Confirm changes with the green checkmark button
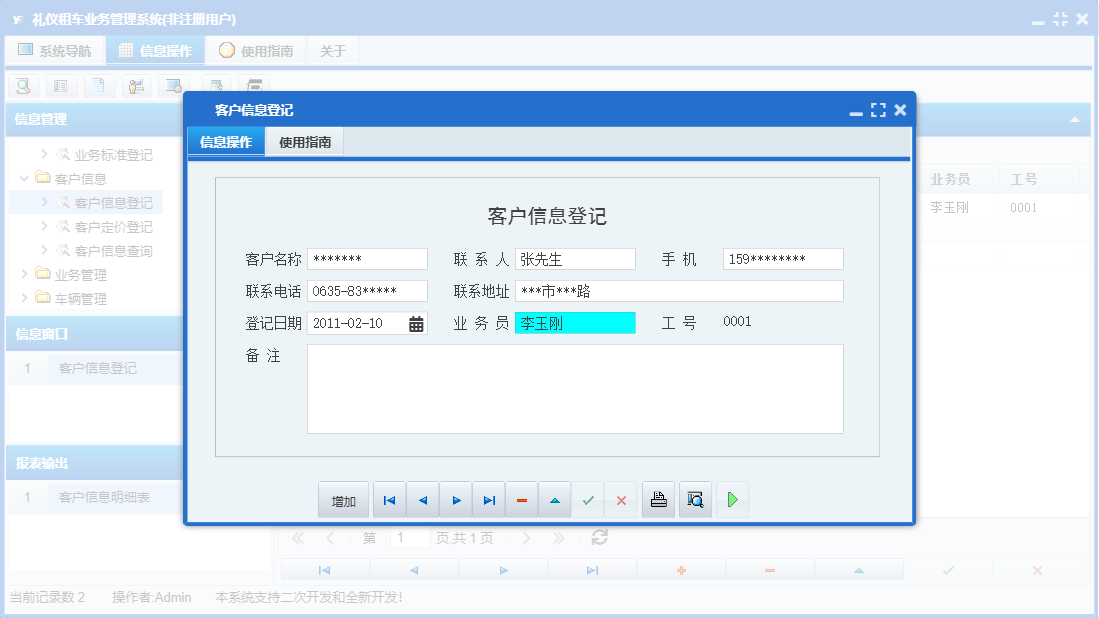The height and width of the screenshot is (618, 1099). 588,499
